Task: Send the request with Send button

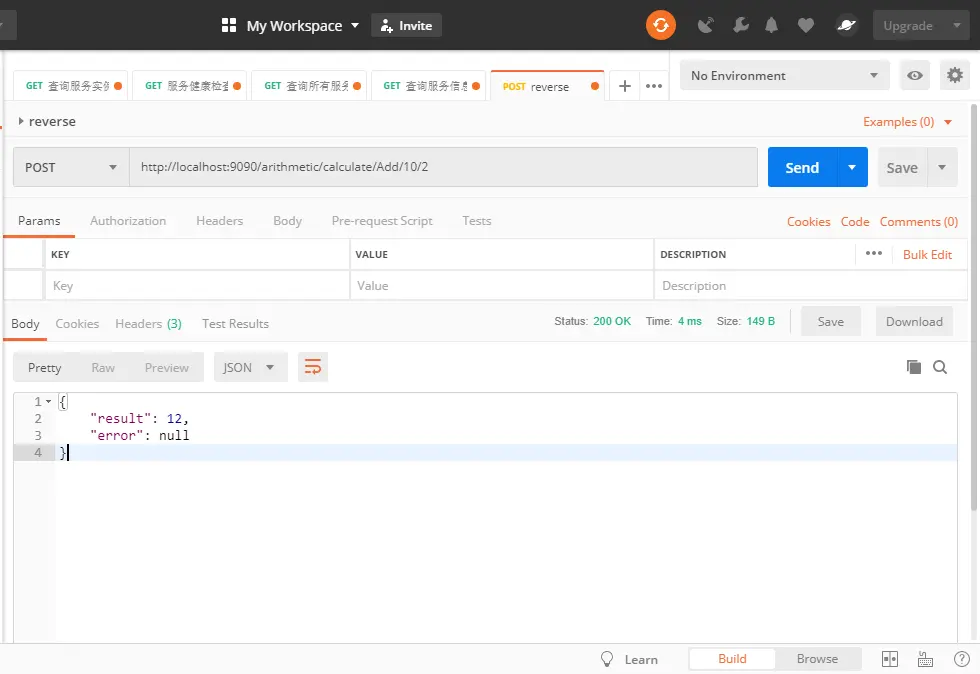Action: tap(802, 167)
